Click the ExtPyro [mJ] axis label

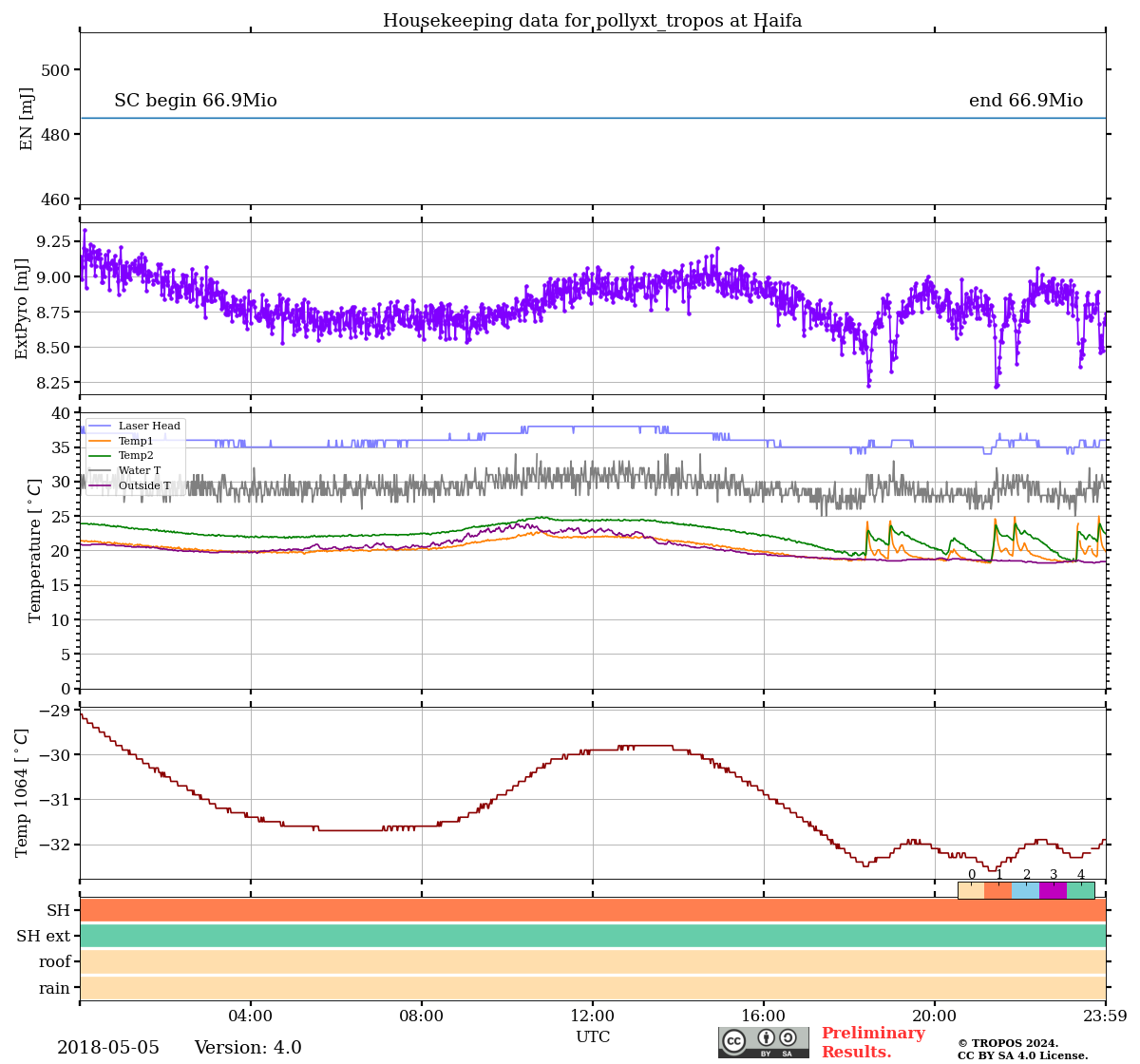[x=23, y=309]
